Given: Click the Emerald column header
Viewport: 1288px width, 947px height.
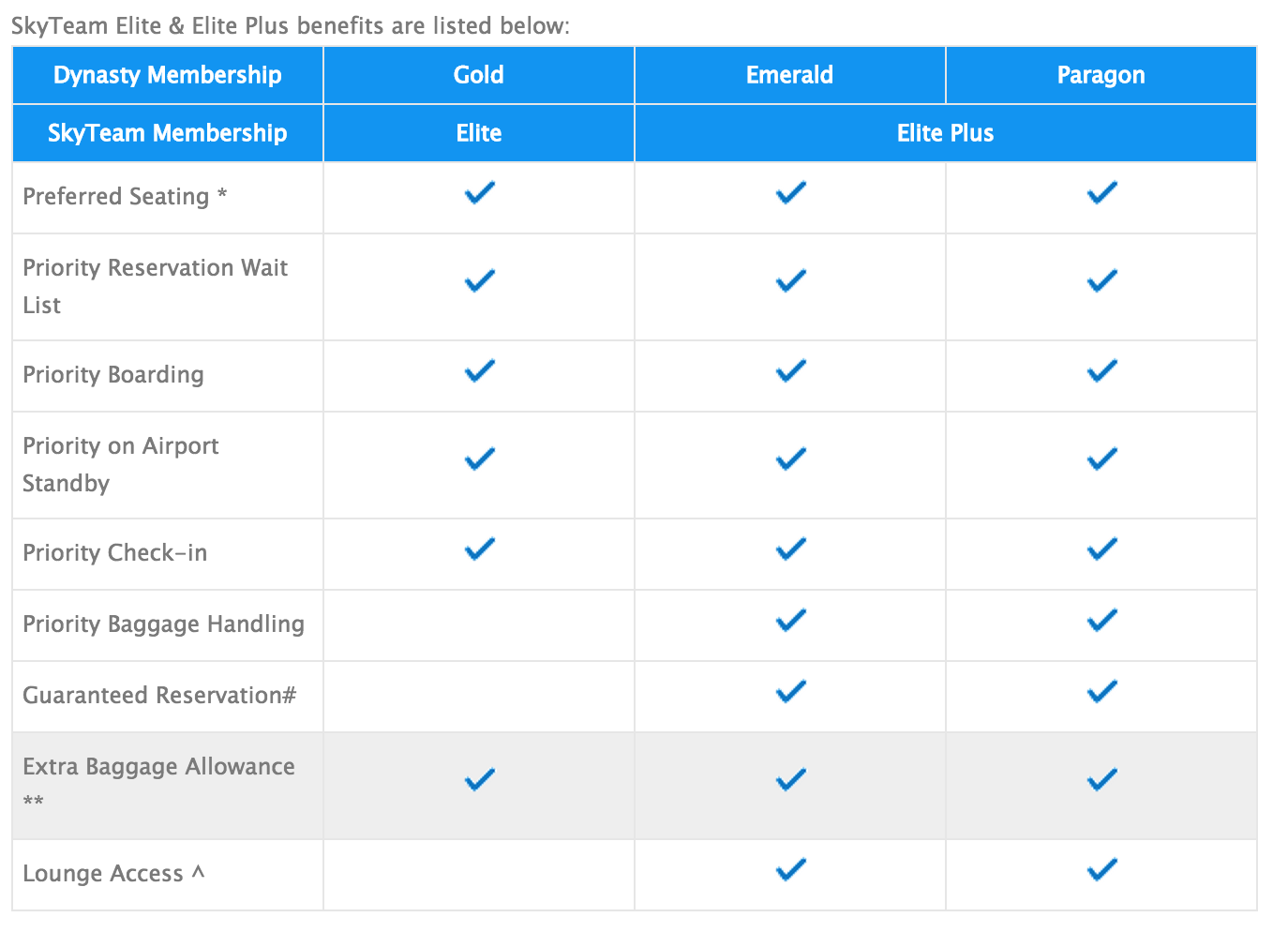Looking at the screenshot, I should 789,75.
